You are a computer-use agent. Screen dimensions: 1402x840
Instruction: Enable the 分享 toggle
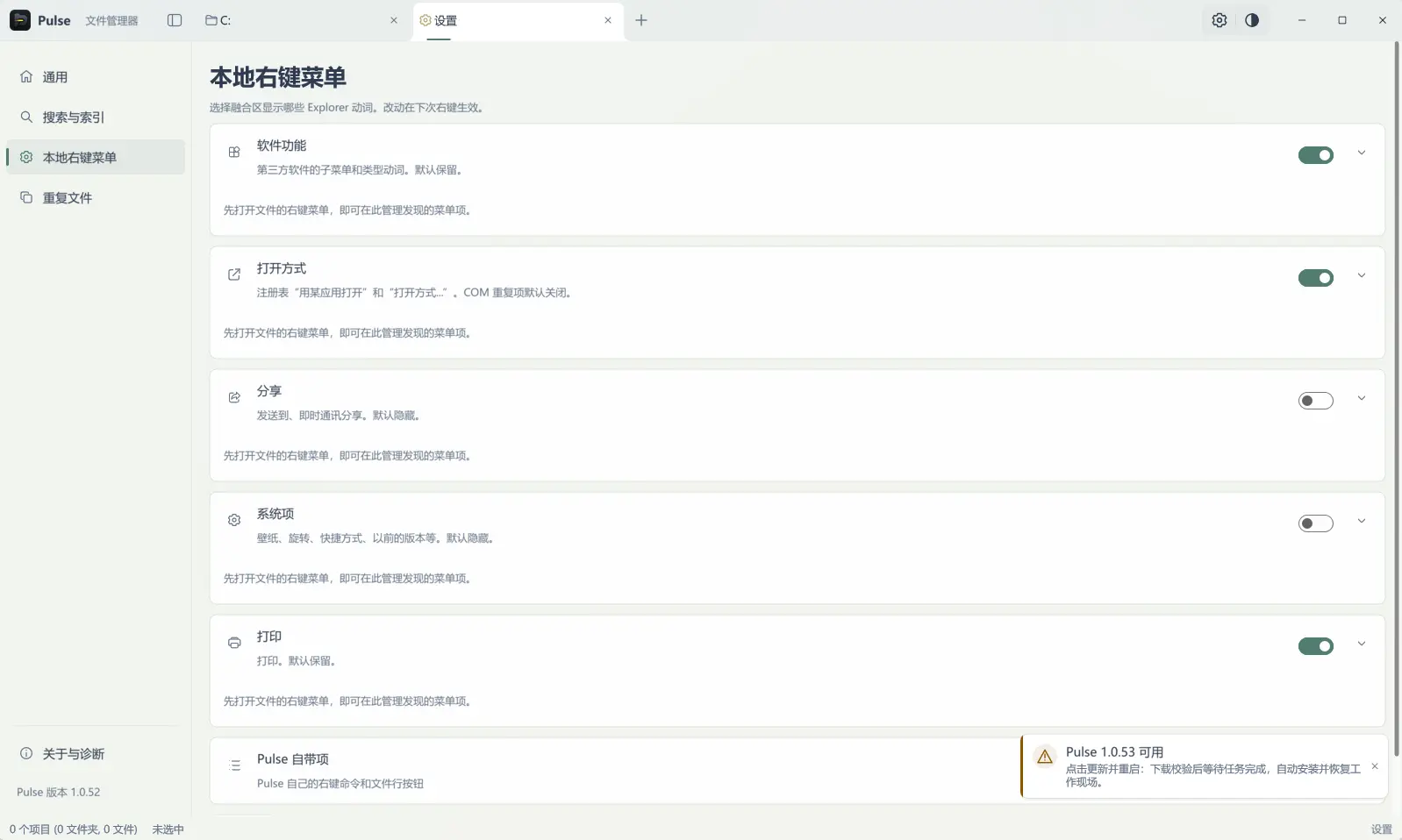(1316, 401)
